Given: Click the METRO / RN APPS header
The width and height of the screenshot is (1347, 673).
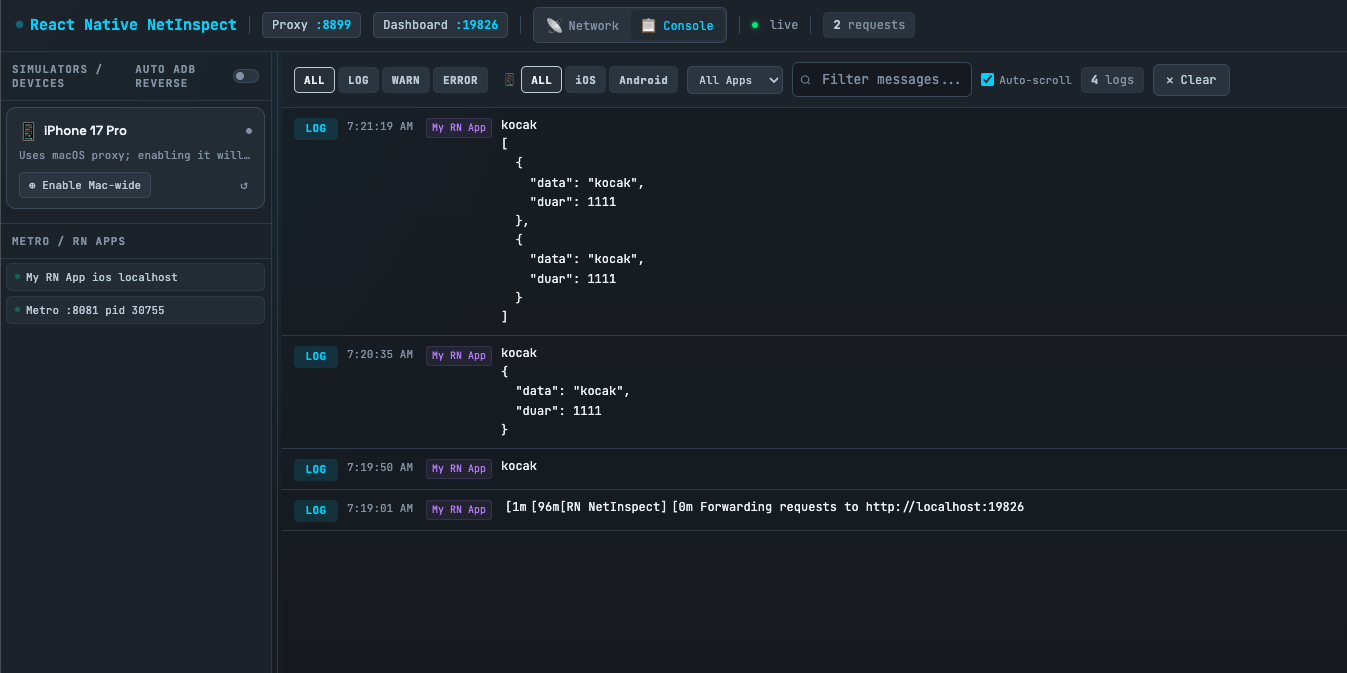Looking at the screenshot, I should click(69, 241).
